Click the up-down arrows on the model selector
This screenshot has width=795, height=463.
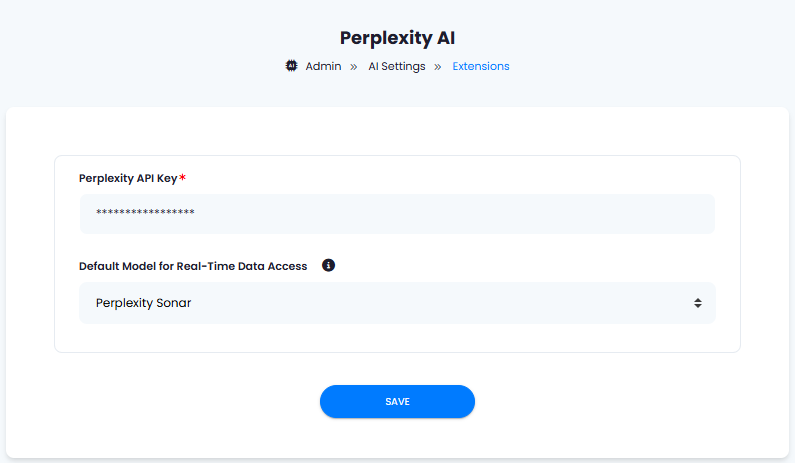[x=698, y=303]
